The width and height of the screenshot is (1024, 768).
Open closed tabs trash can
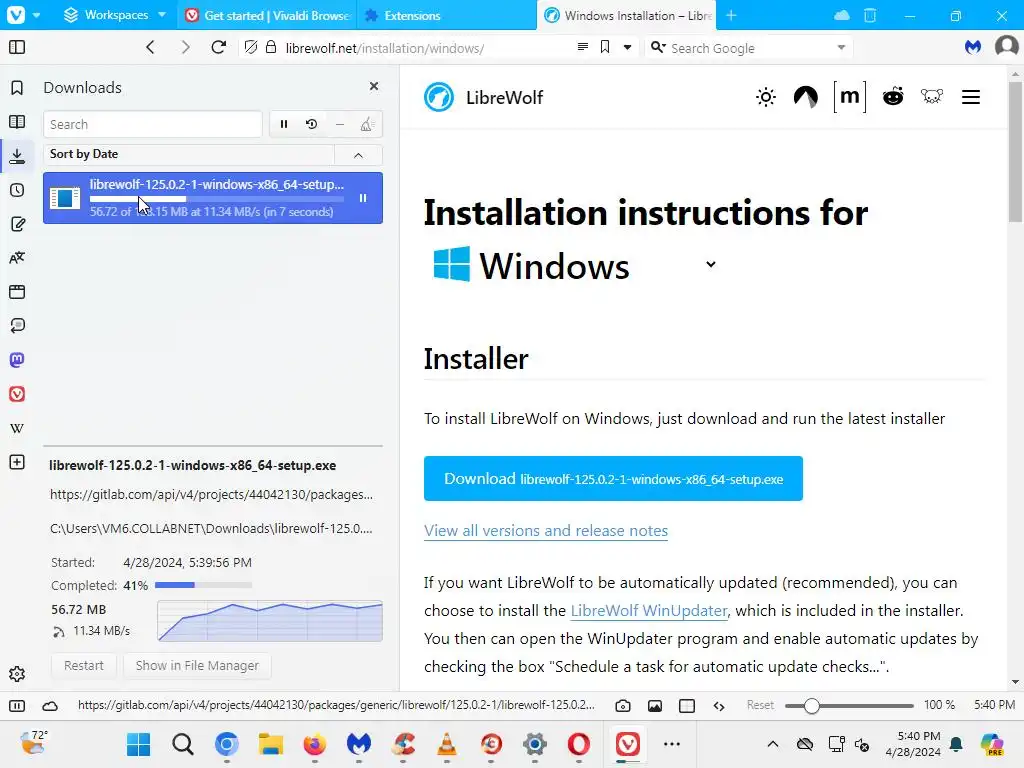(x=870, y=15)
